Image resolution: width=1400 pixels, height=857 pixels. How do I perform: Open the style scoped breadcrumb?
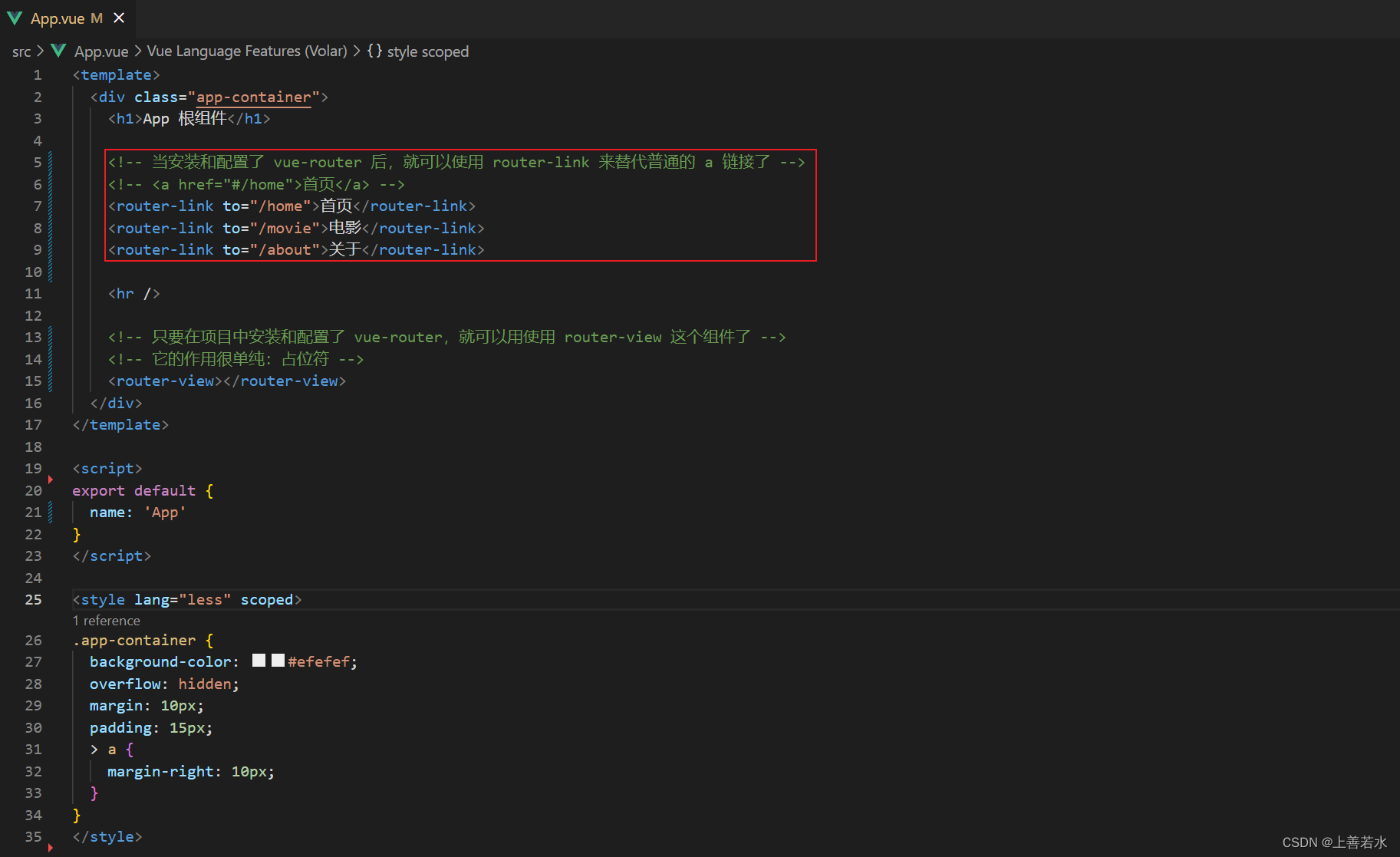(427, 51)
